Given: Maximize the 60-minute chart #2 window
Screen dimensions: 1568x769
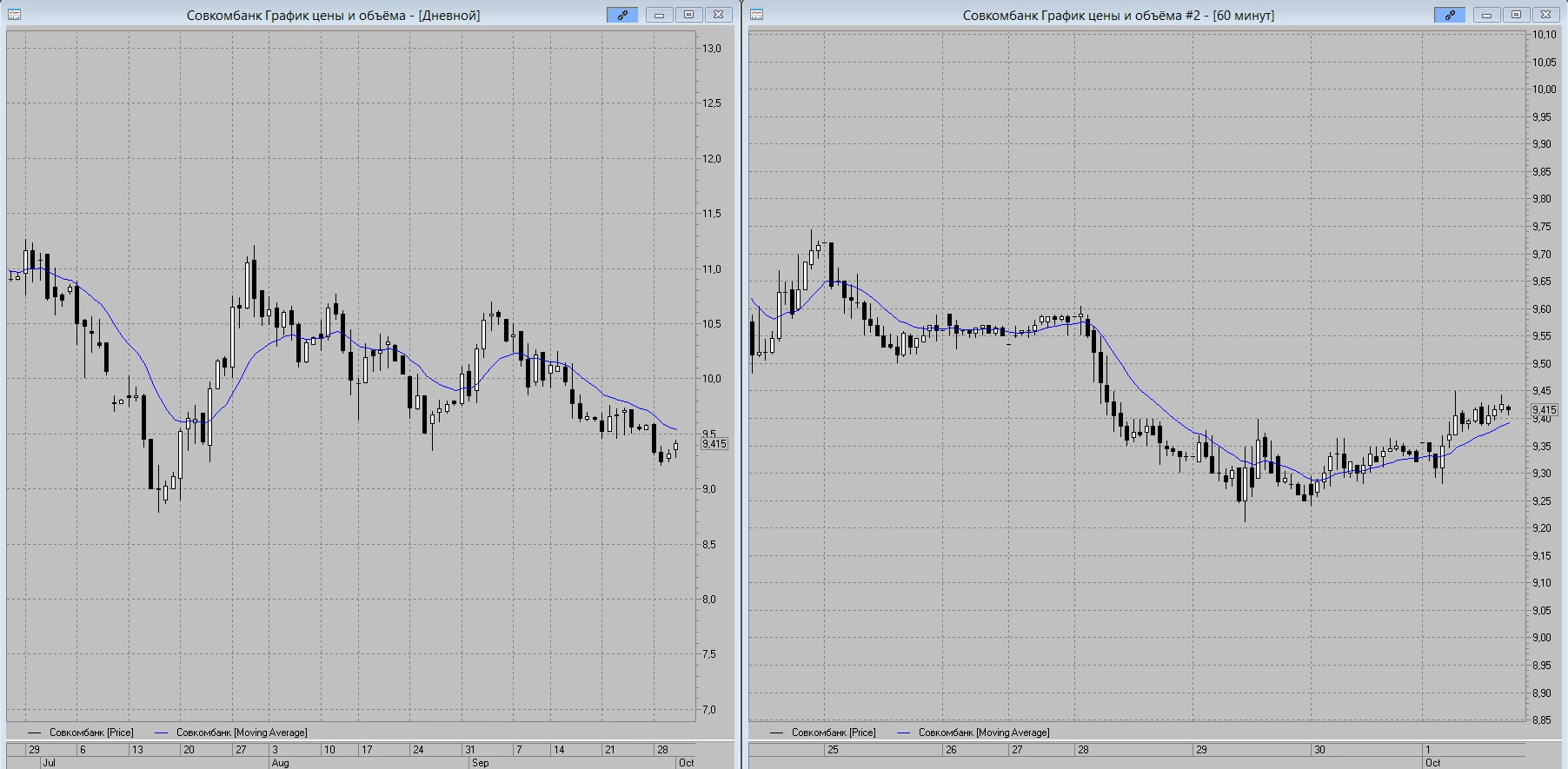Looking at the screenshot, I should tap(1517, 15).
